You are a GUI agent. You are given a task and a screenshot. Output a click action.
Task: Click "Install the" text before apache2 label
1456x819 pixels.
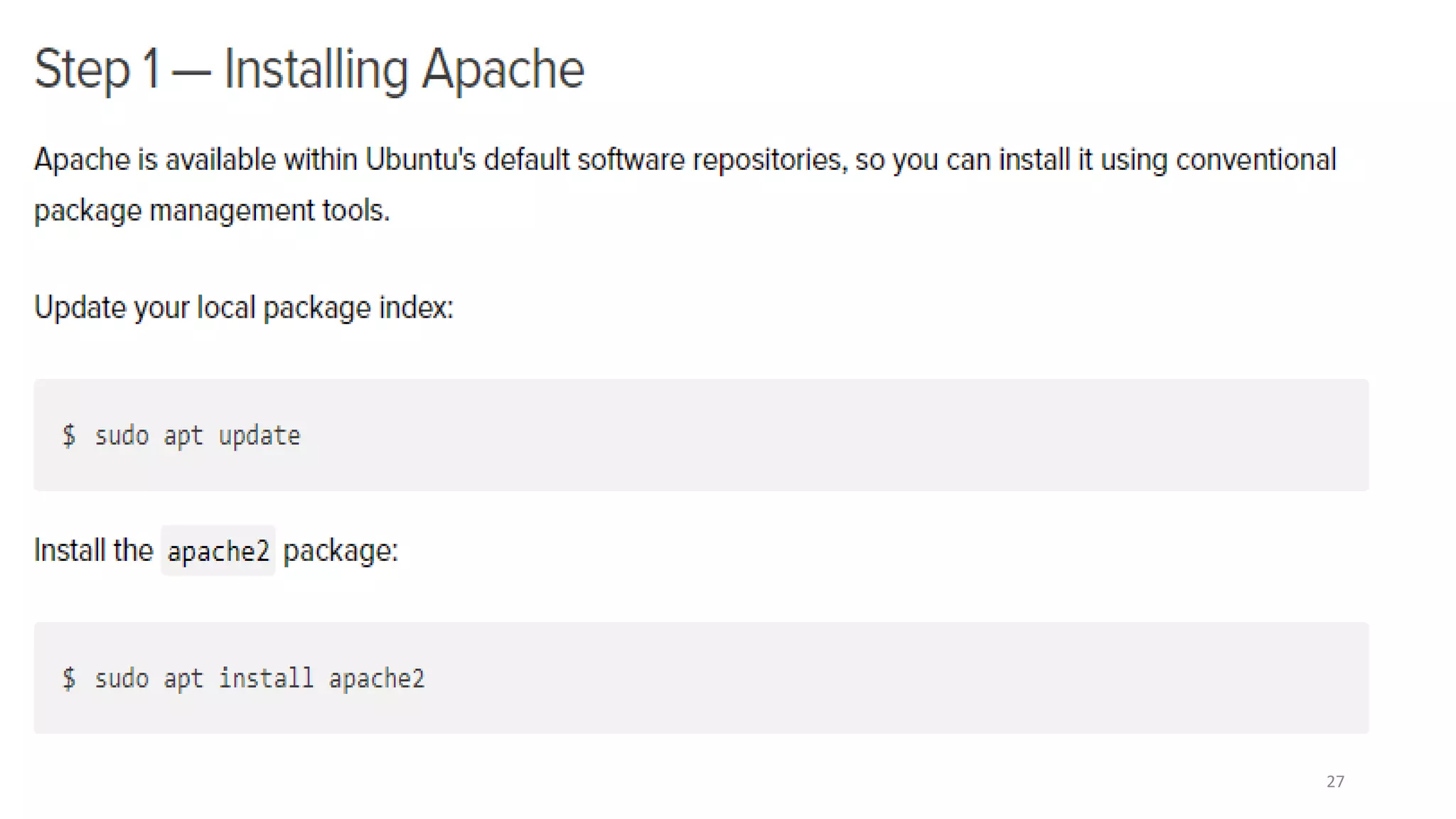pyautogui.click(x=94, y=551)
